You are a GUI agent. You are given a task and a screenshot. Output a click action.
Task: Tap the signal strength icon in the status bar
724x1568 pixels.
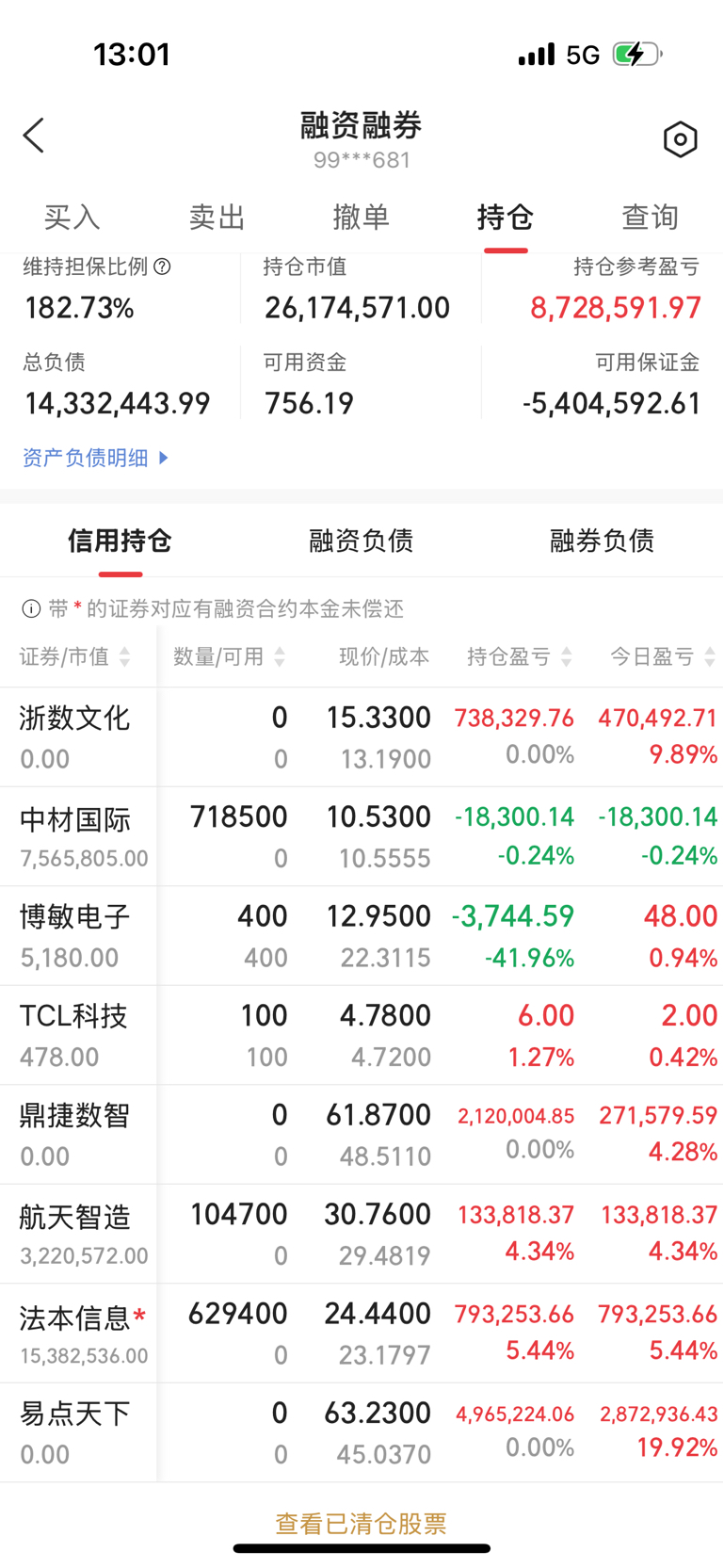(x=537, y=55)
